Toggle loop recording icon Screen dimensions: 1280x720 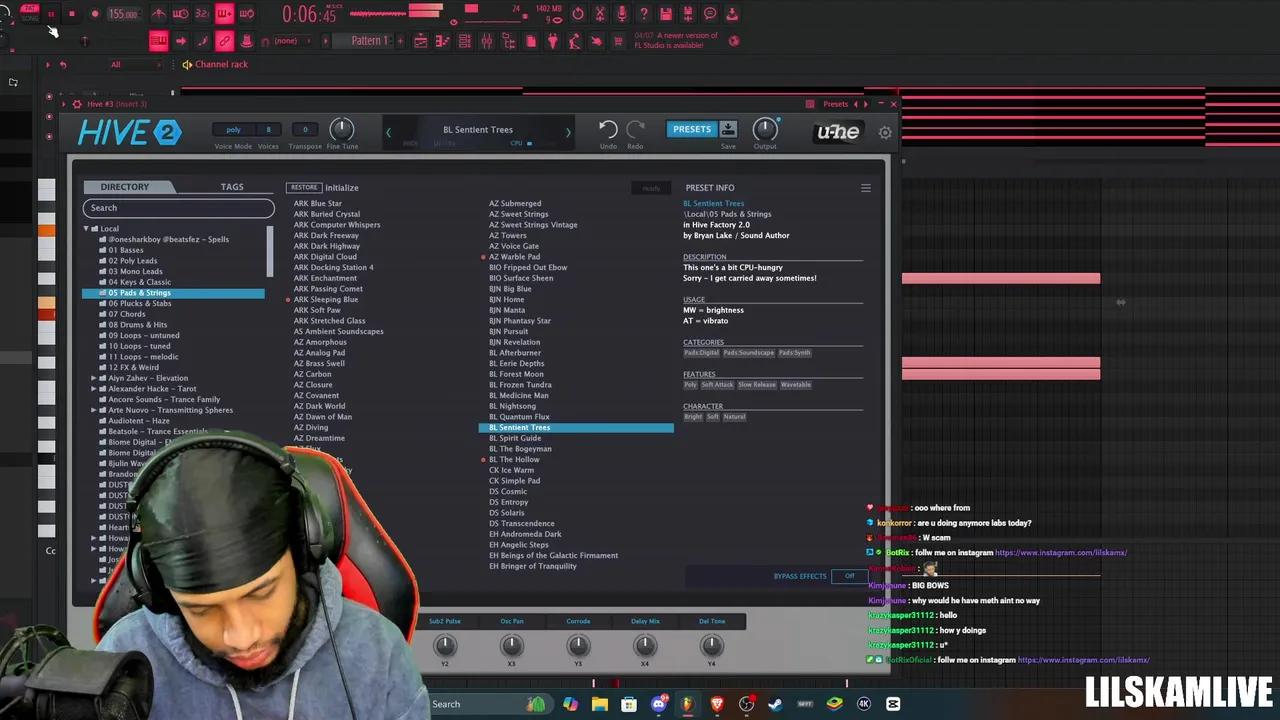246,14
